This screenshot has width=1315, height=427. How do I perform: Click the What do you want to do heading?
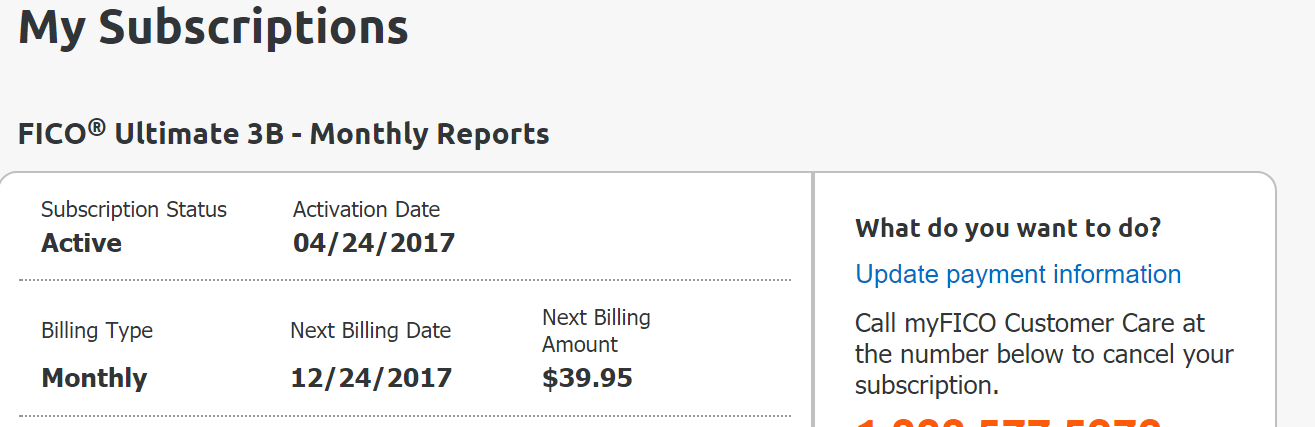[x=1008, y=228]
